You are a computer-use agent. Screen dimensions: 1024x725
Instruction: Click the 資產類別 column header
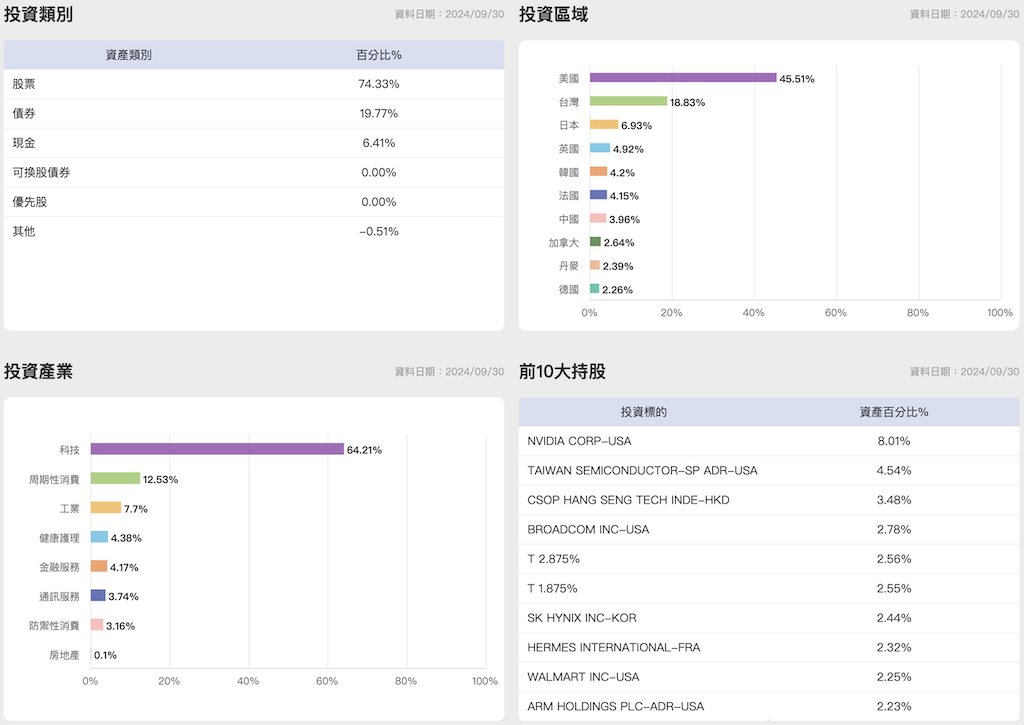coord(128,55)
